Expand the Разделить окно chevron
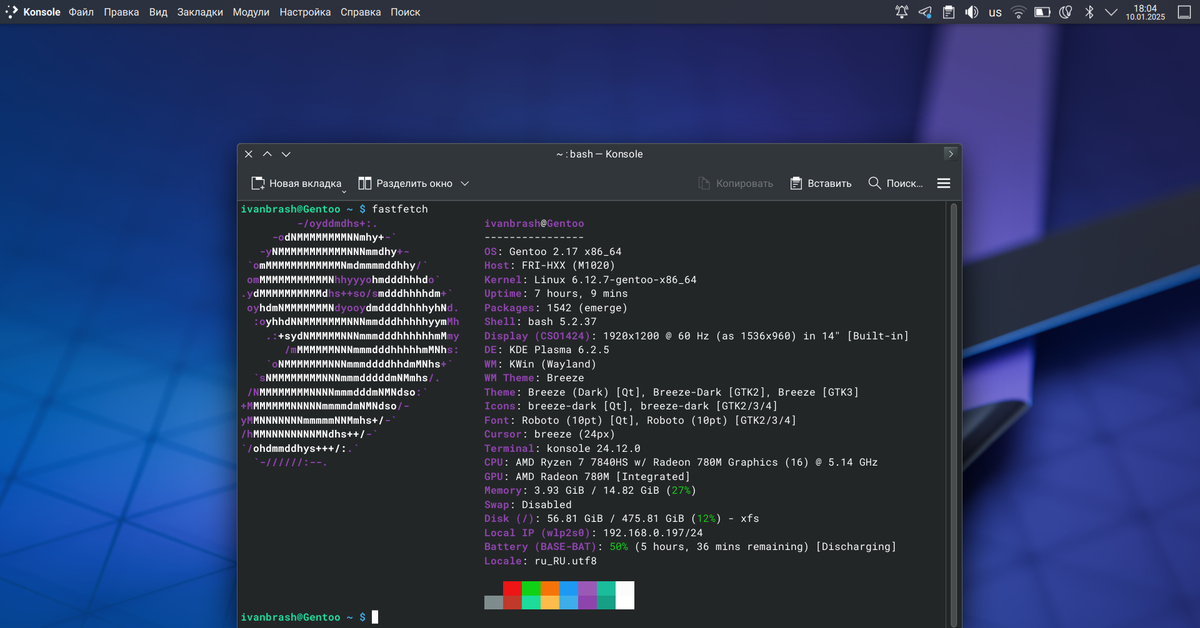This screenshot has height=628, width=1200. tap(465, 183)
